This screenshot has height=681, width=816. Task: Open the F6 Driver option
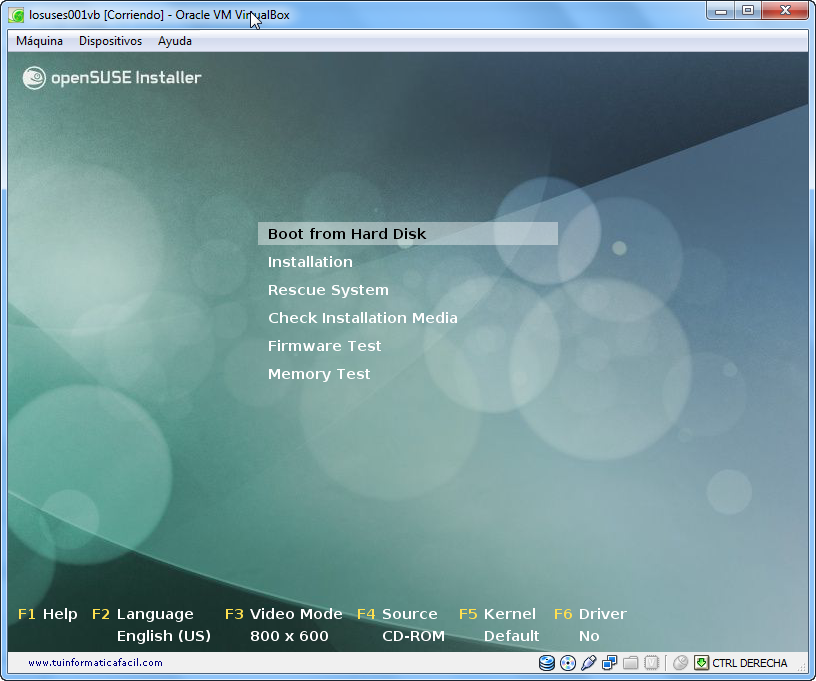point(590,614)
